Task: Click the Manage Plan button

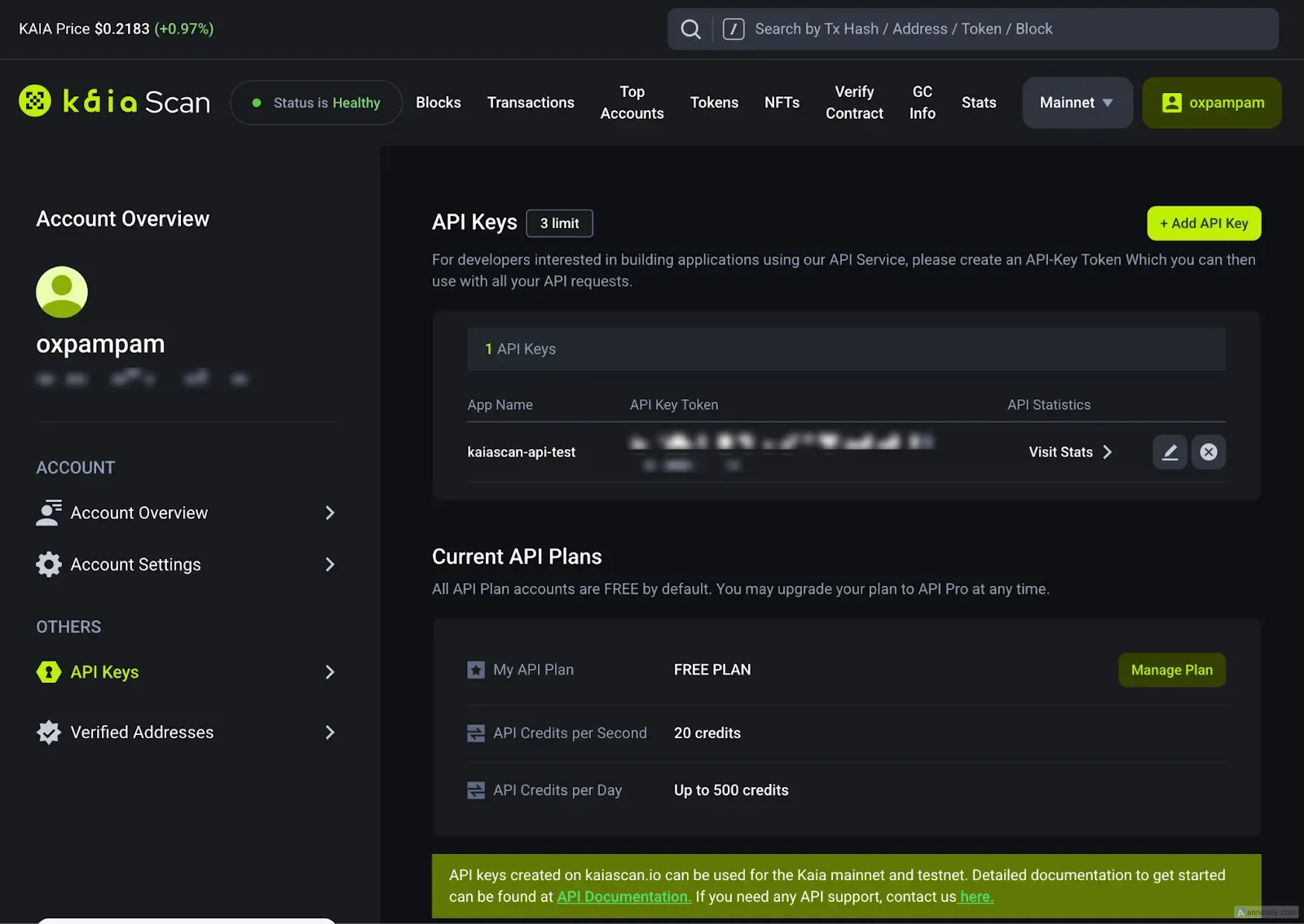Action: [1171, 670]
